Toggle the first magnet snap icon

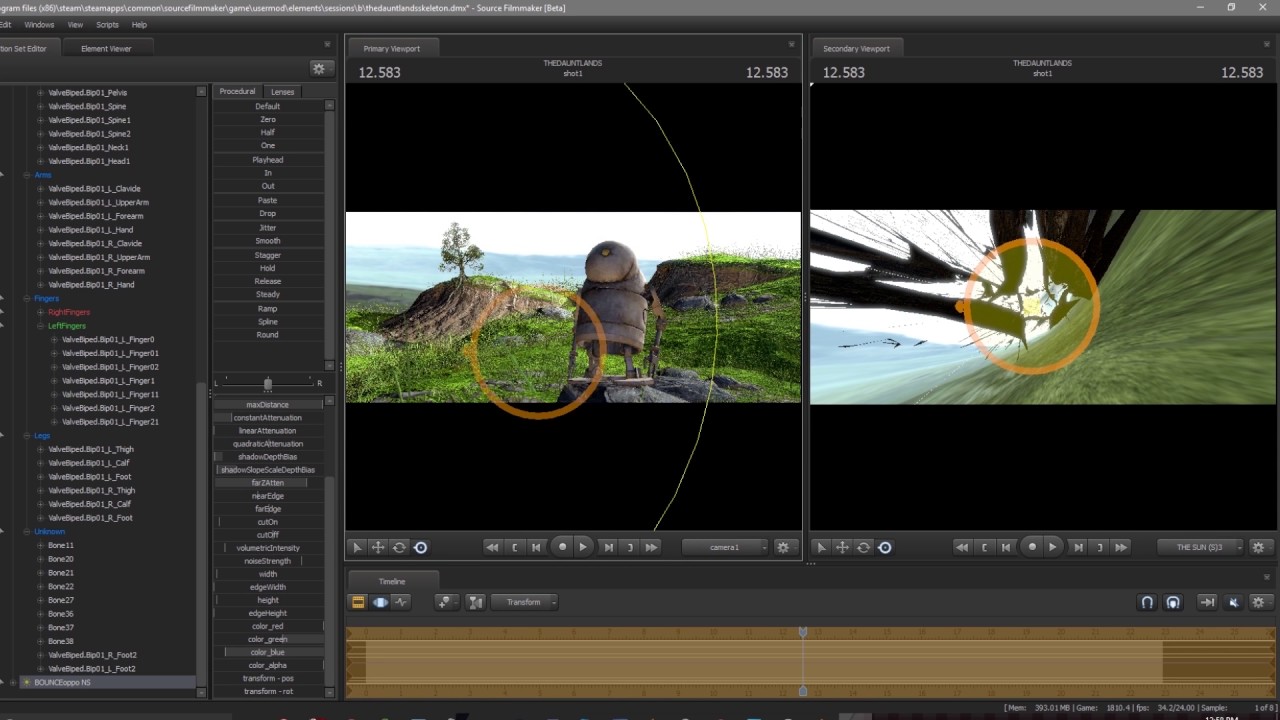coord(1147,602)
